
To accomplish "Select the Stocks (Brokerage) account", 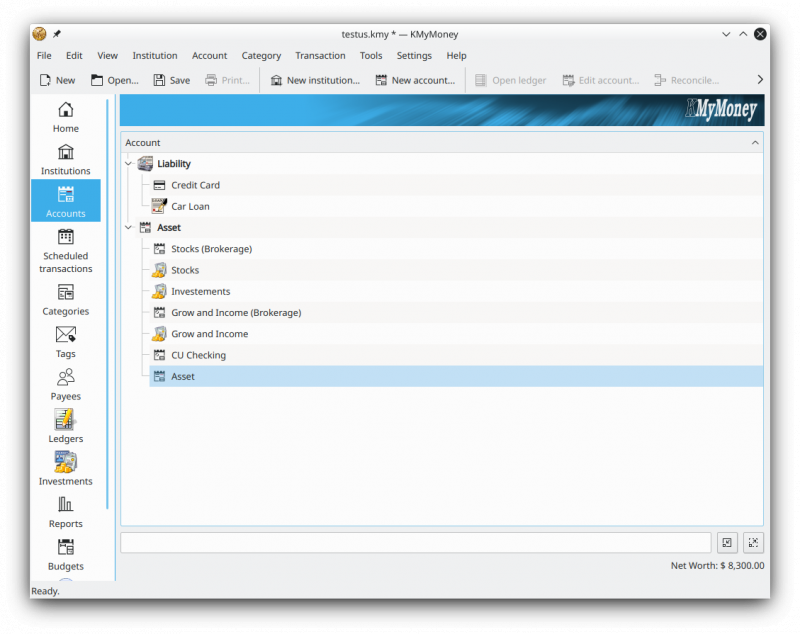I will click(x=456, y=249).
